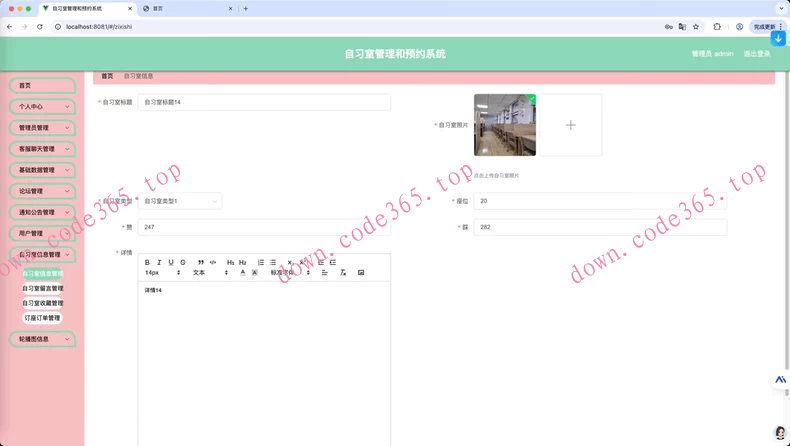Open the 文本 heading style dropdown
Screen dimensions: 790x446
coord(211,273)
